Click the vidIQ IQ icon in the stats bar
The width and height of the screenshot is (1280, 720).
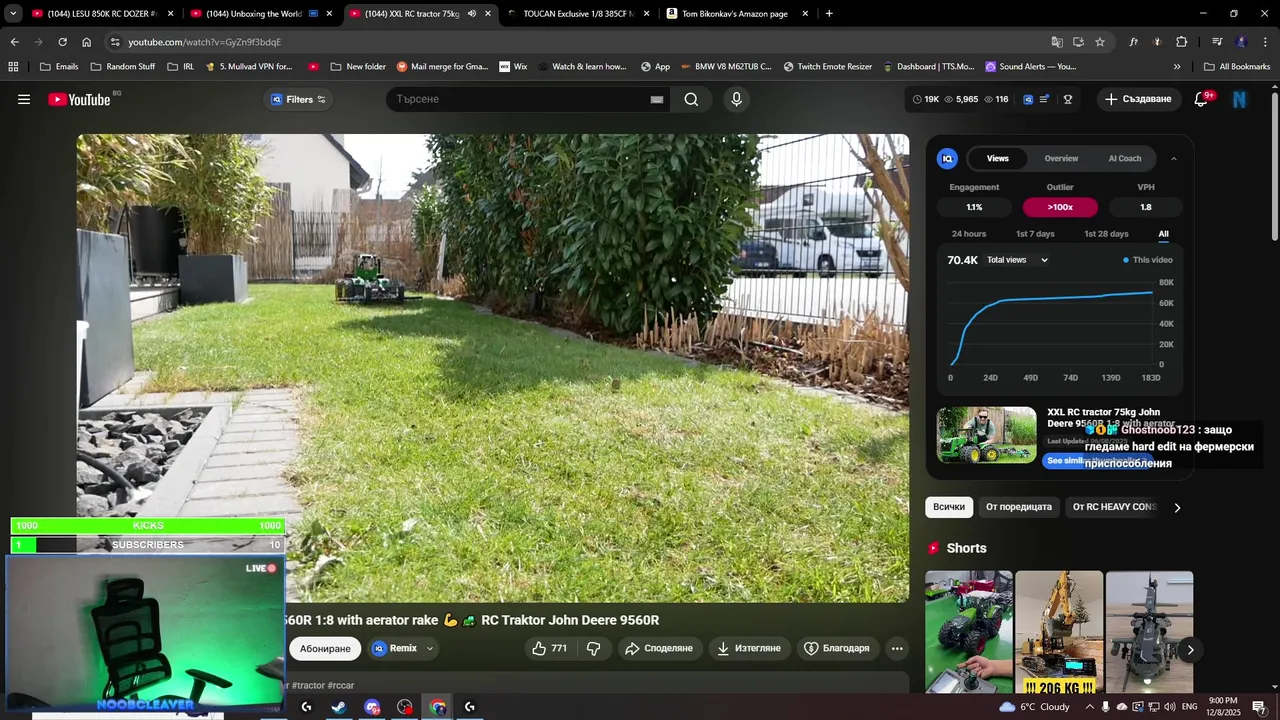pos(1028,99)
